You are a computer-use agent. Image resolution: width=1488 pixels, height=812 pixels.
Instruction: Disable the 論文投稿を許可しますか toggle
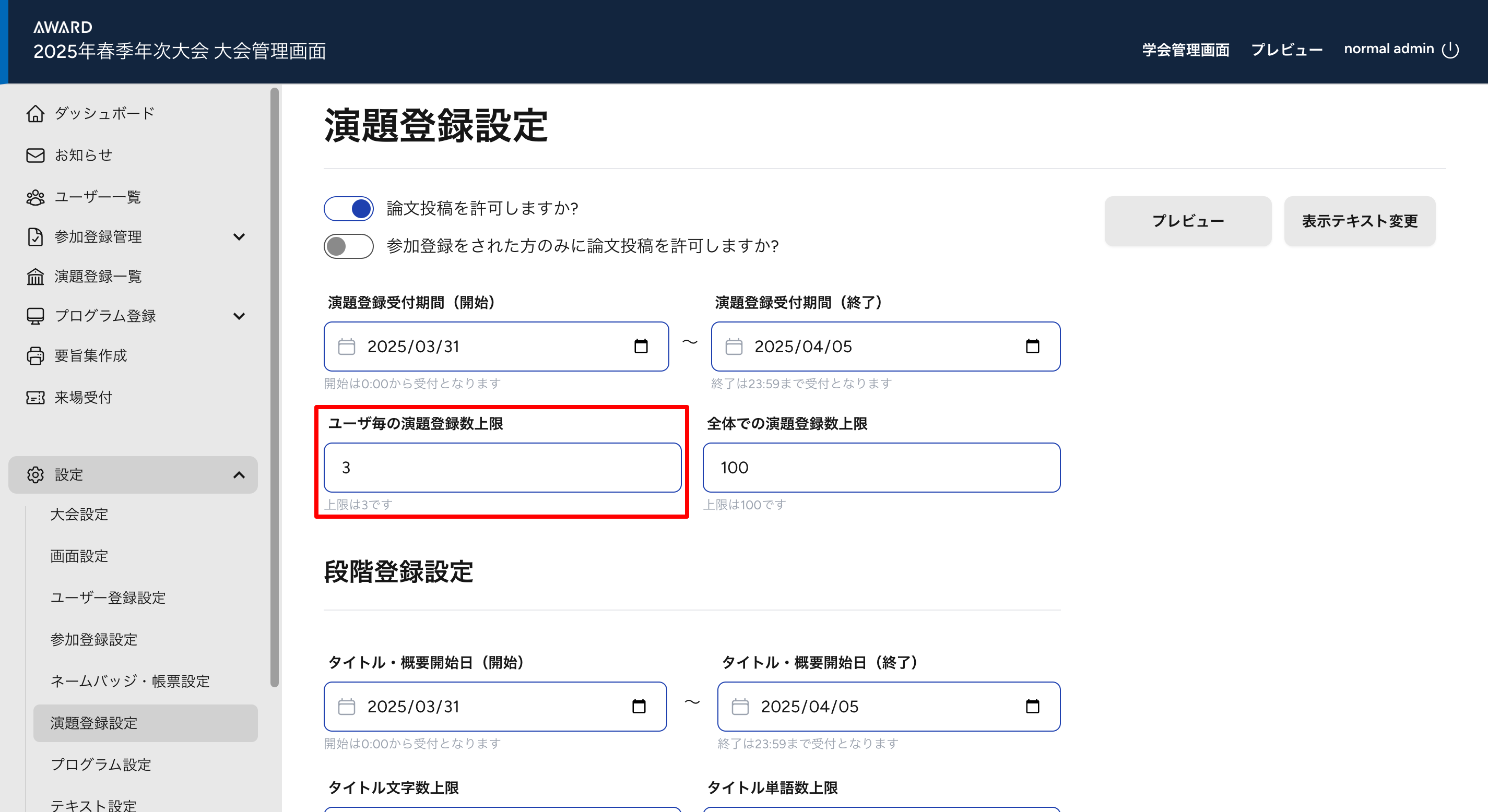(x=348, y=209)
